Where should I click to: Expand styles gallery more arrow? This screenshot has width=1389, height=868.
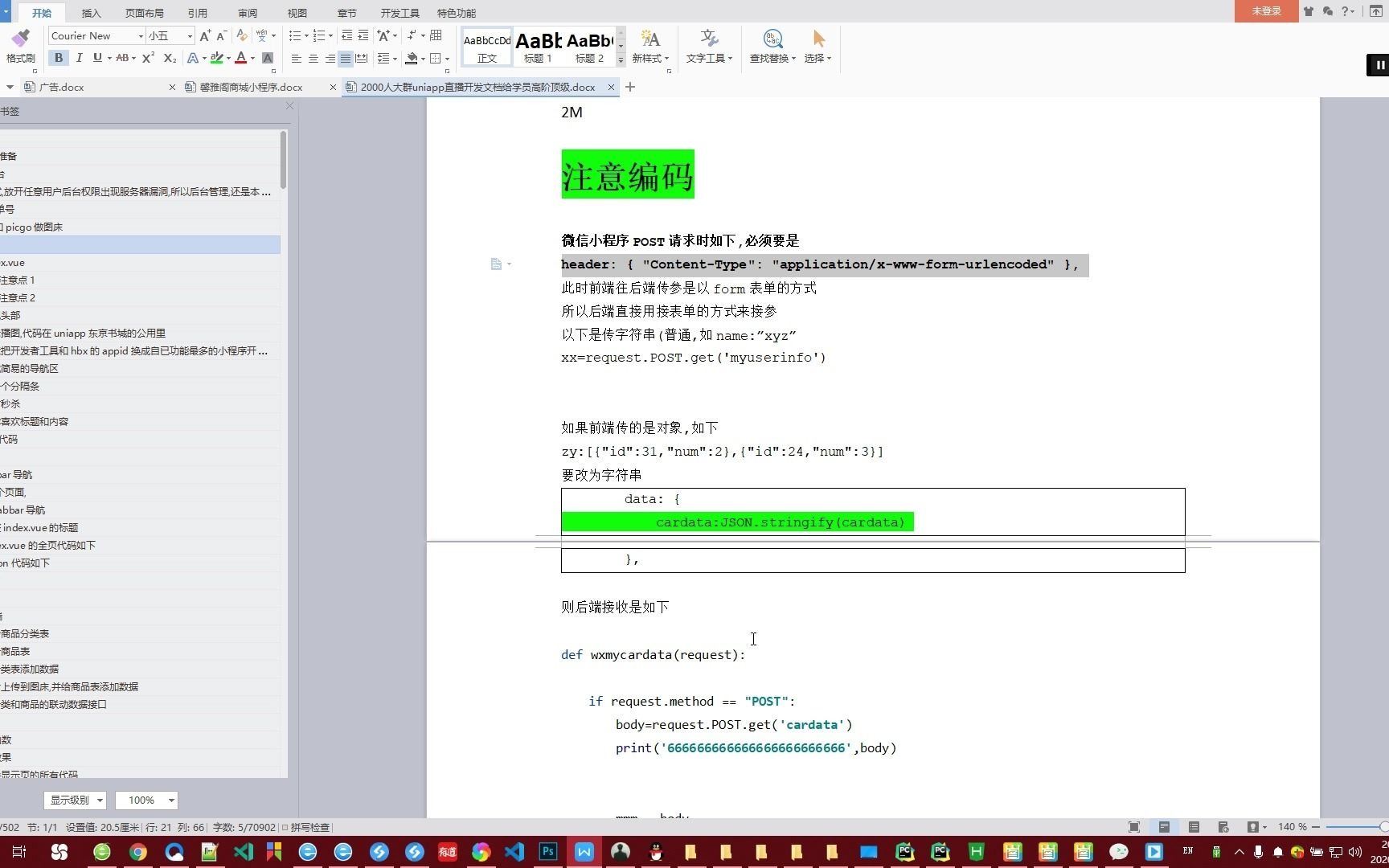[x=621, y=61]
